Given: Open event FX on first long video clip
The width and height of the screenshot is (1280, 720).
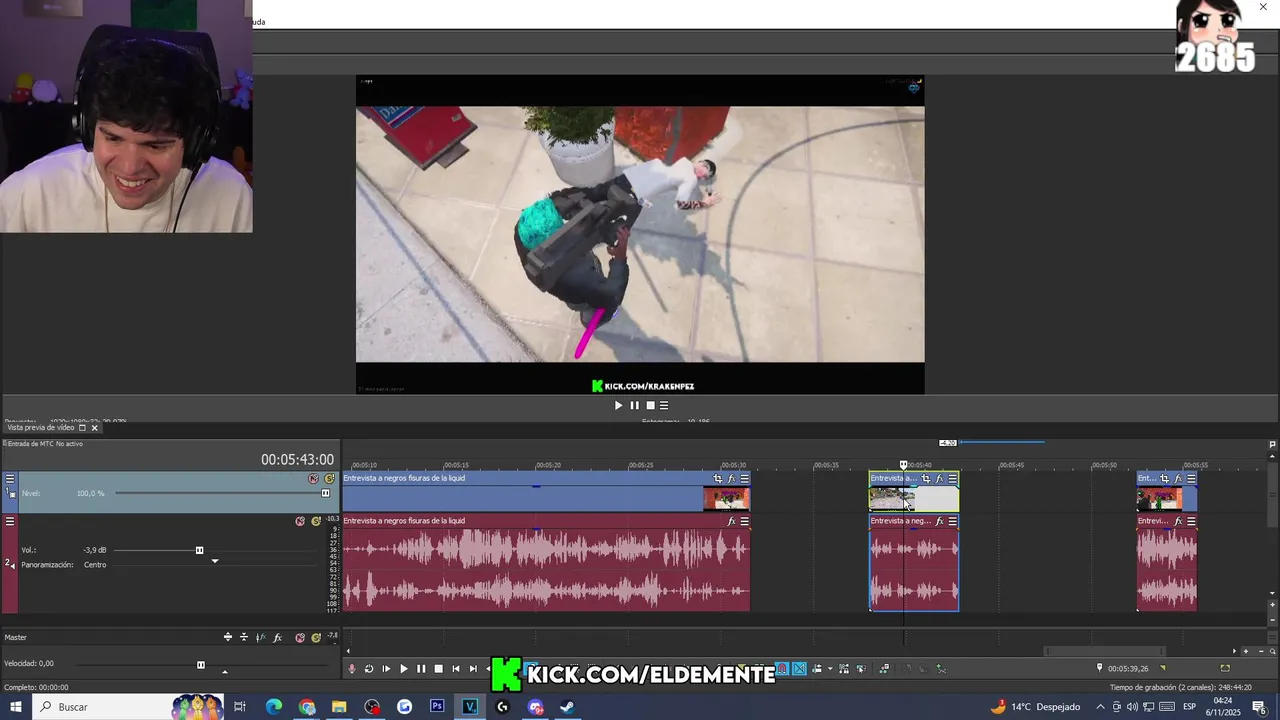Looking at the screenshot, I should [x=731, y=479].
